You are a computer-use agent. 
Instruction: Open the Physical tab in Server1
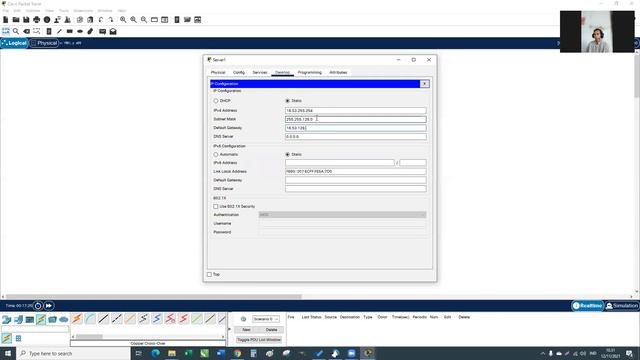(218, 72)
